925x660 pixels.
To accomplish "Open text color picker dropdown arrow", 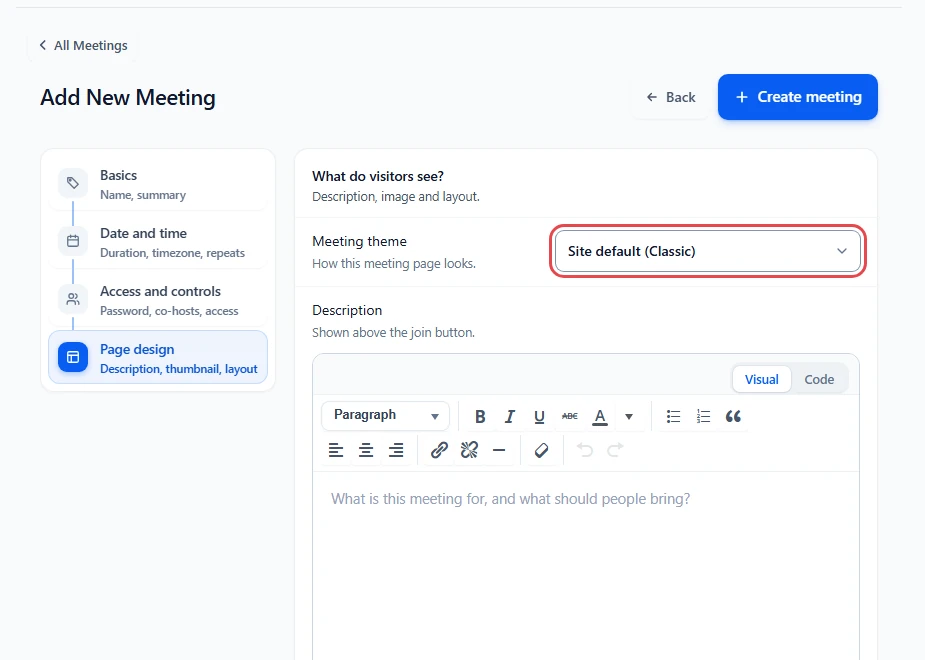I will (629, 416).
